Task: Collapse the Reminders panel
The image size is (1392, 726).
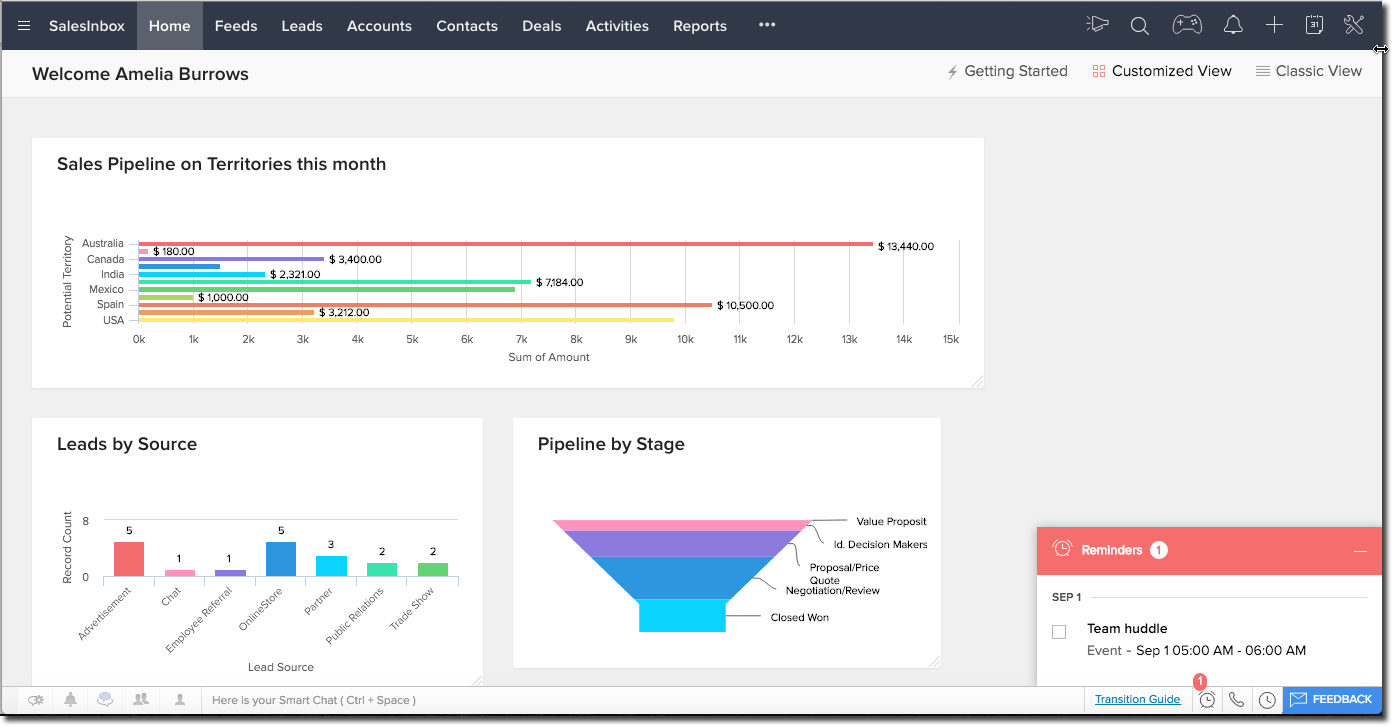Action: [x=1361, y=550]
